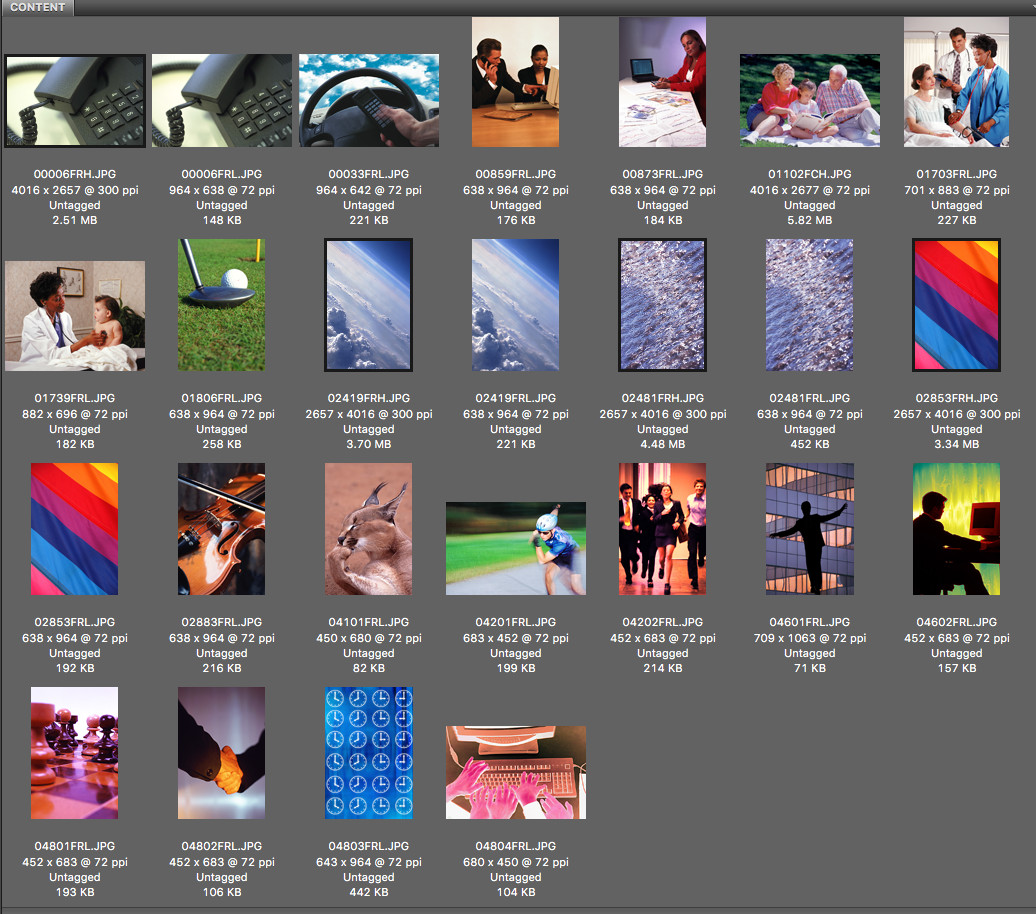Click the 4.48 MB file size text

pos(662,444)
